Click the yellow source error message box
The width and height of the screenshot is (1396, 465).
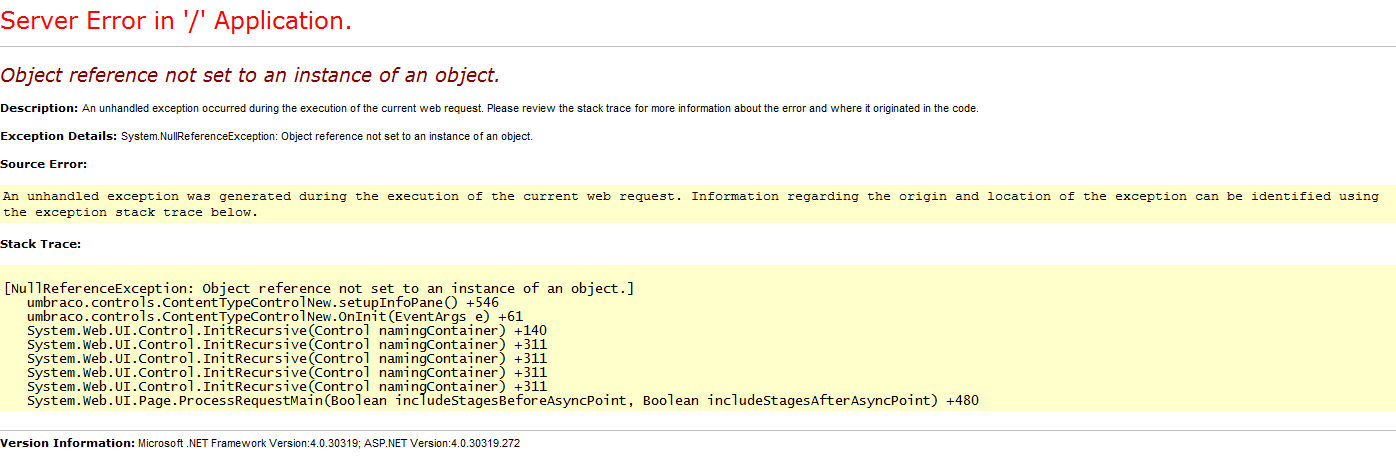coord(697,204)
